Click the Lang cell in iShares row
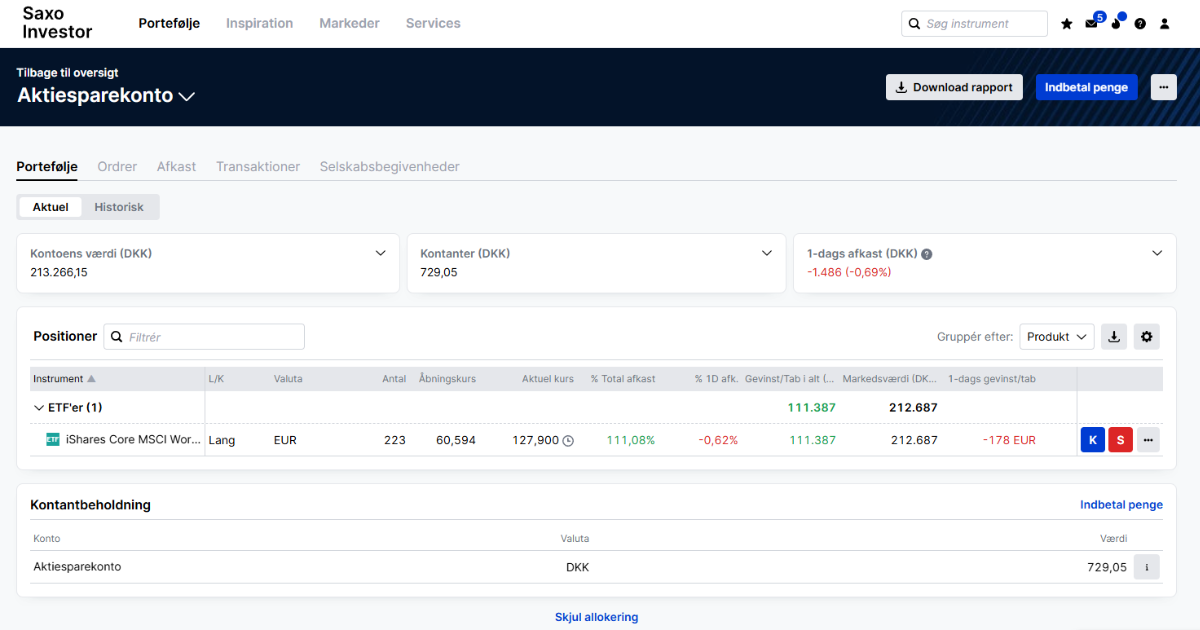Viewport: 1200px width, 630px height. 222,440
